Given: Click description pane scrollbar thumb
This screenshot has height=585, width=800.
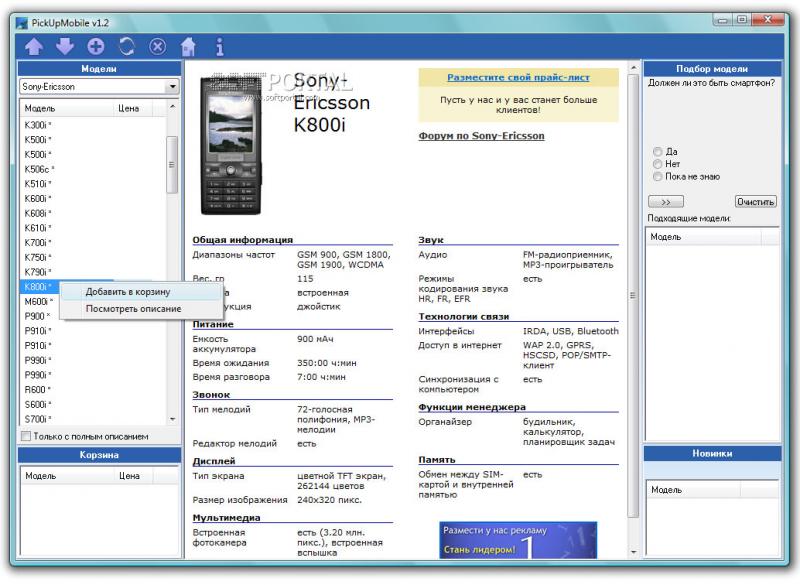Looking at the screenshot, I should (x=633, y=296).
